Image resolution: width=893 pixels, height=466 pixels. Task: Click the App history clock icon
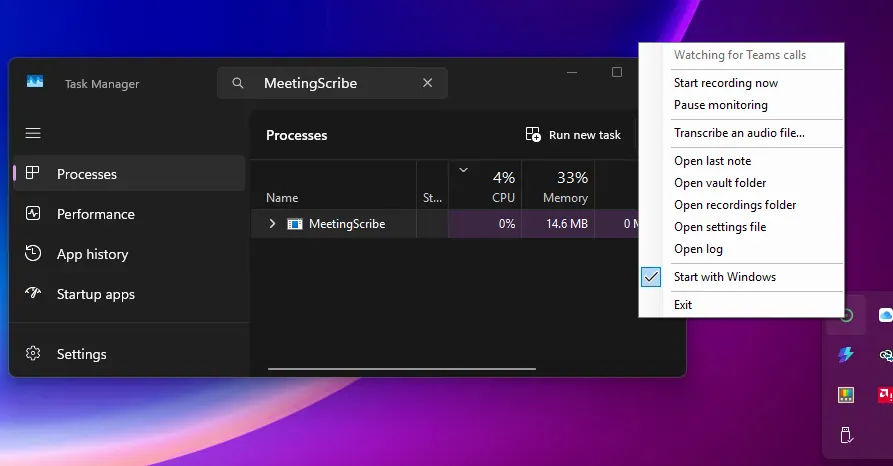32,253
